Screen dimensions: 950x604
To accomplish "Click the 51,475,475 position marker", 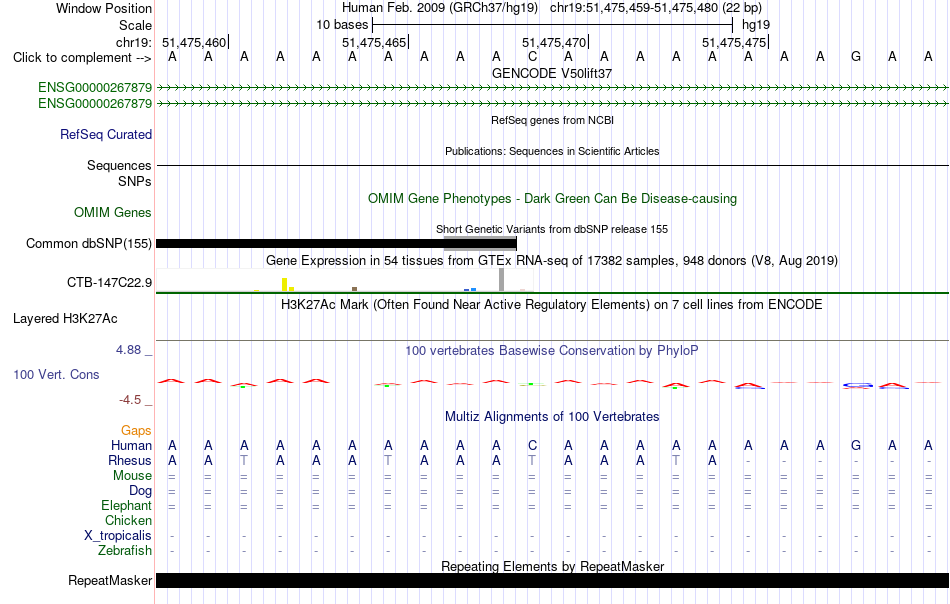I will [x=734, y=42].
